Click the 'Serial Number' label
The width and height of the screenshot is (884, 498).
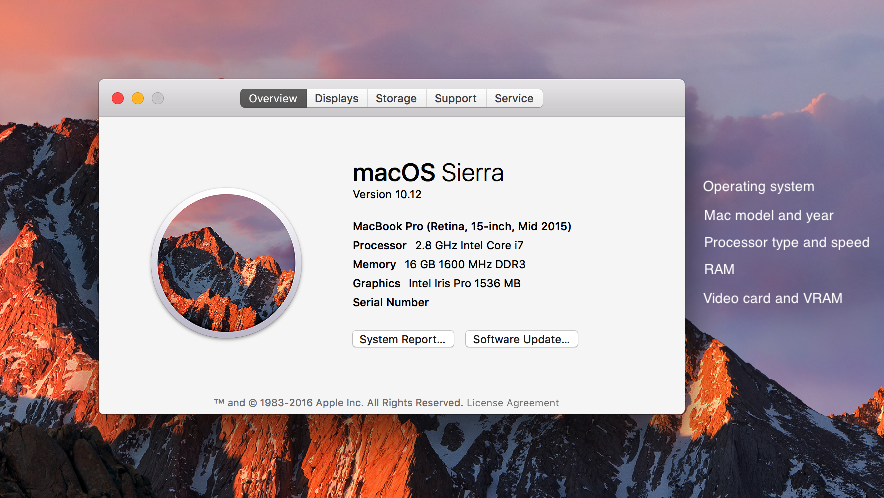click(x=391, y=302)
